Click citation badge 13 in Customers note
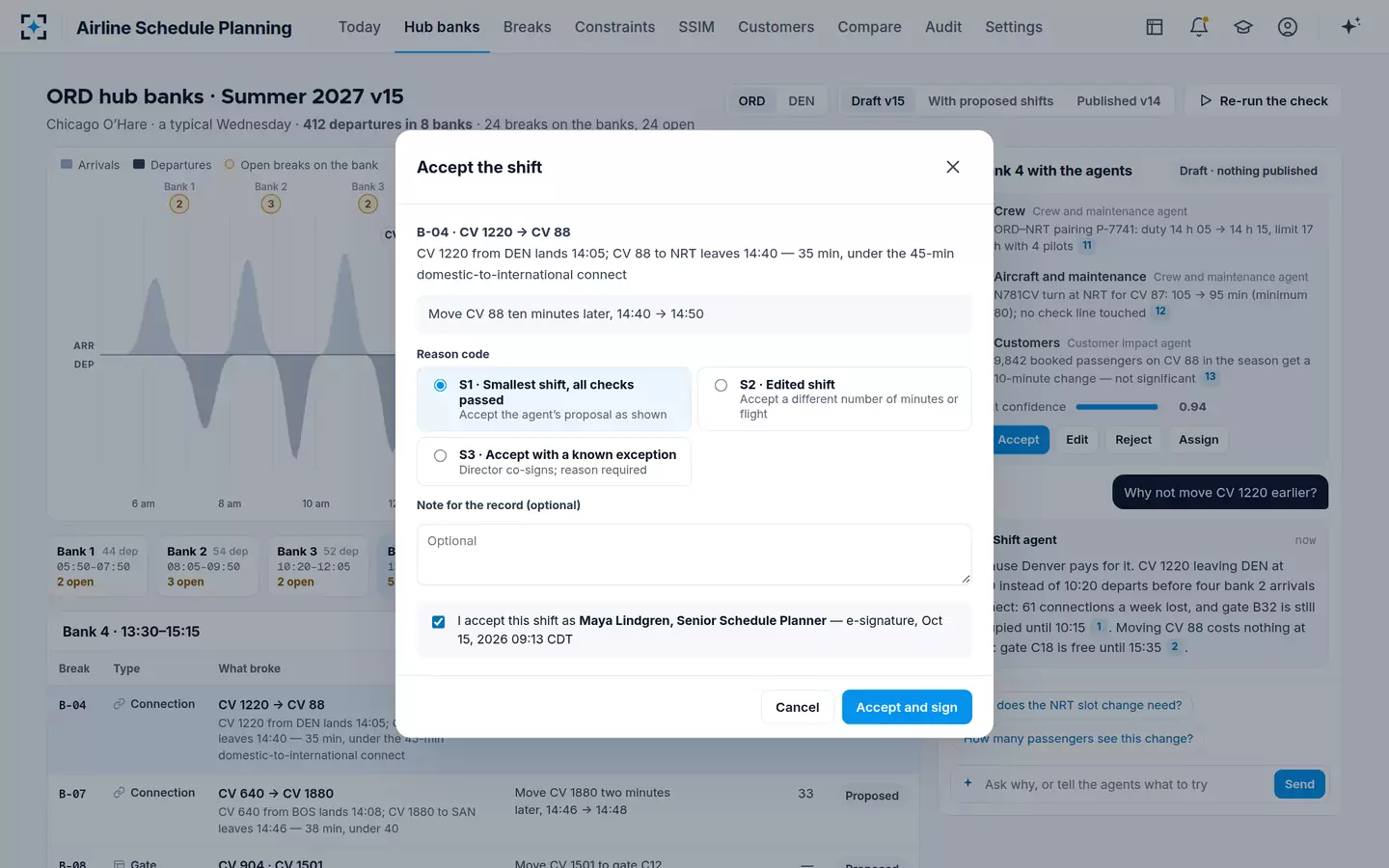 pos(1210,377)
